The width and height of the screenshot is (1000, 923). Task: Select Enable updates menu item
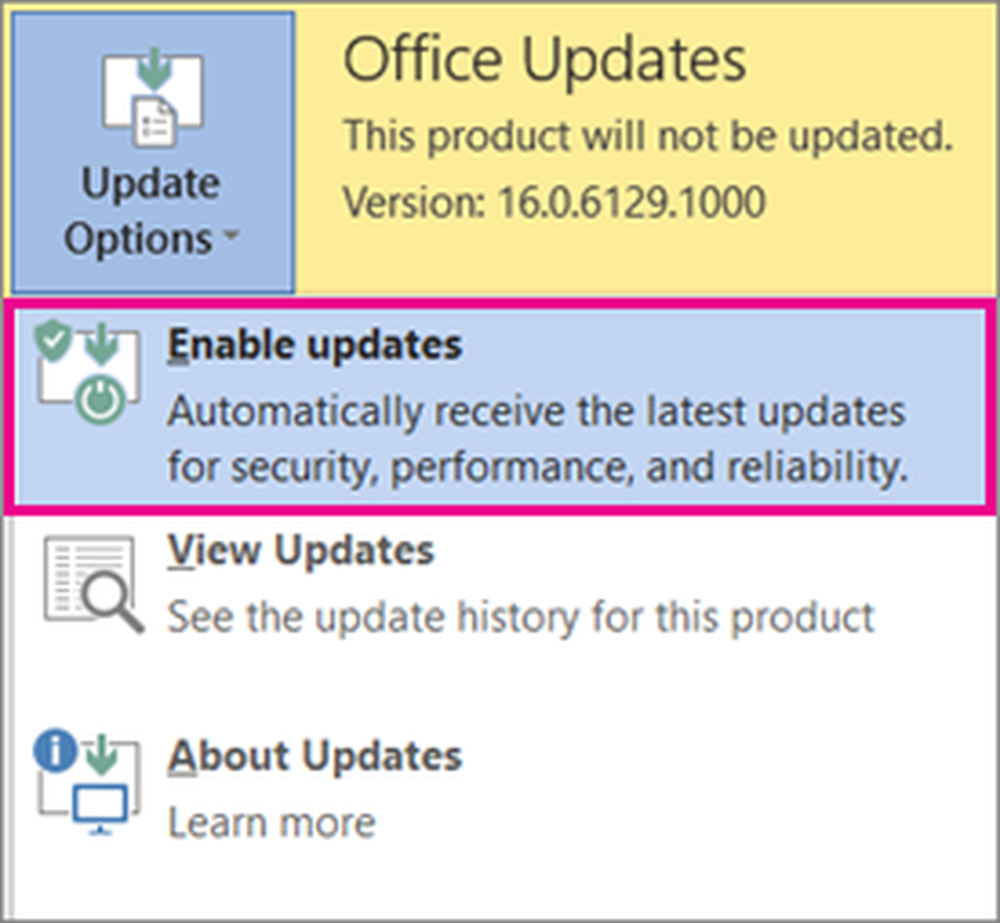pos(499,407)
